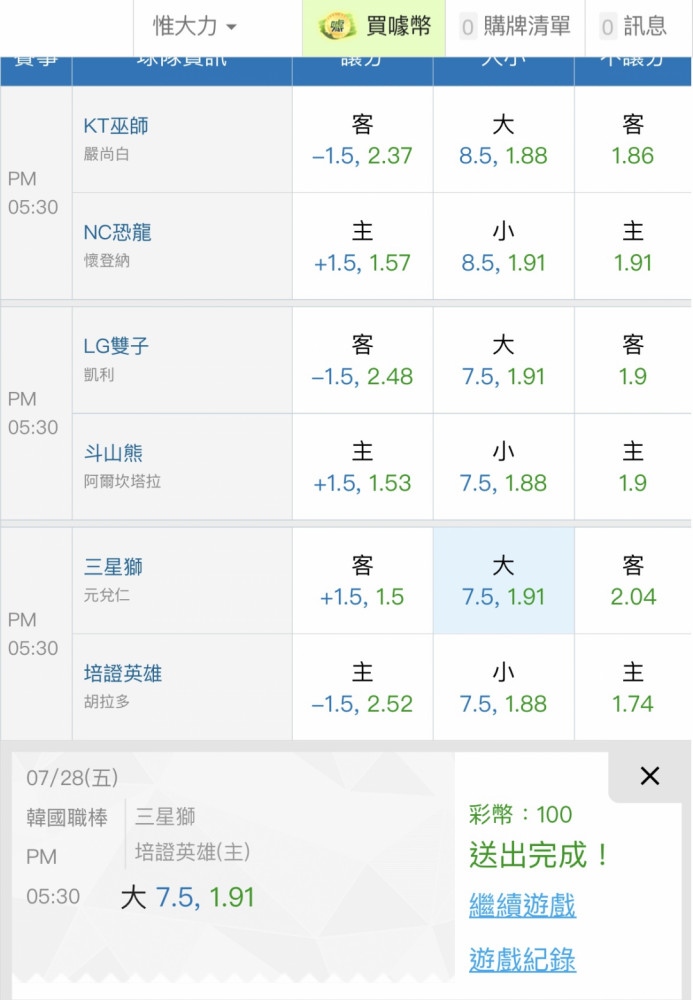Choose 斗山熊 主 +1.5, 1.53 handicap
The image size is (693, 1000).
click(x=363, y=467)
